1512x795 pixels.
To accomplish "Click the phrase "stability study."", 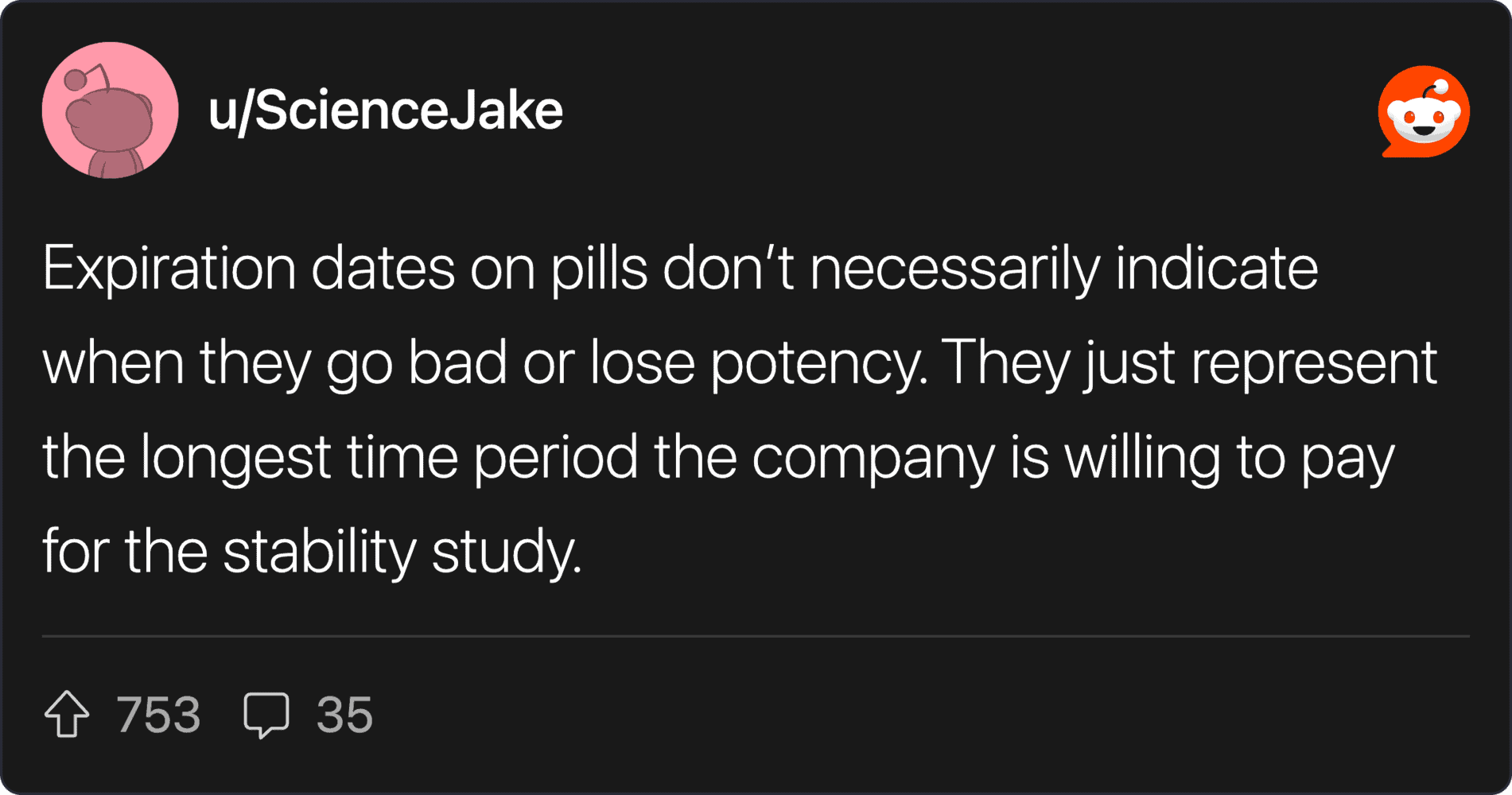I will 402,551.
